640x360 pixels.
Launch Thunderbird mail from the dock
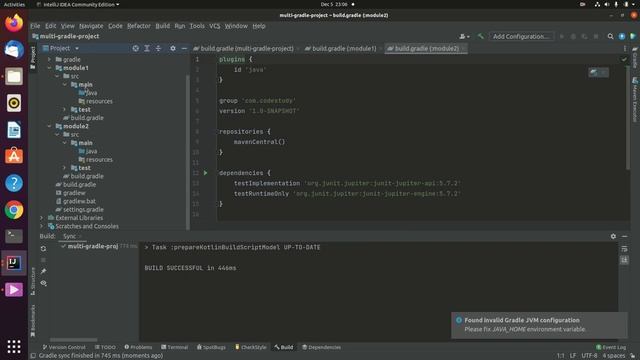click(14, 49)
